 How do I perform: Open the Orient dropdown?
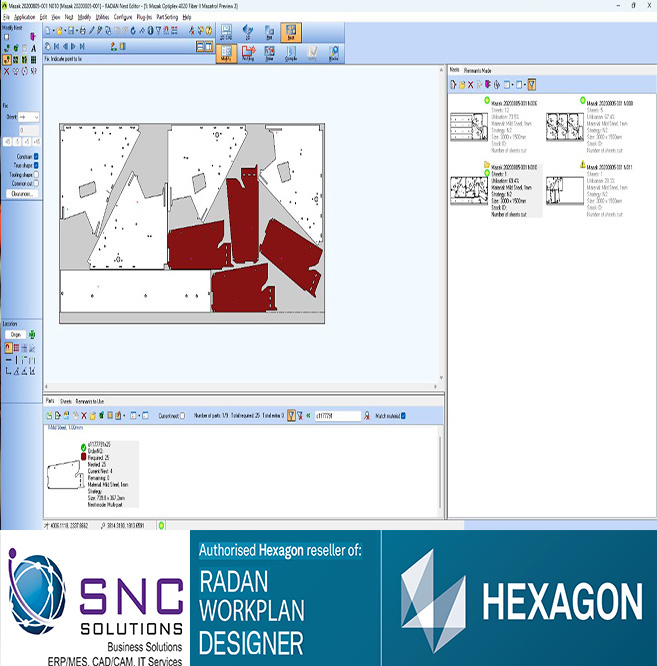click(x=28, y=117)
